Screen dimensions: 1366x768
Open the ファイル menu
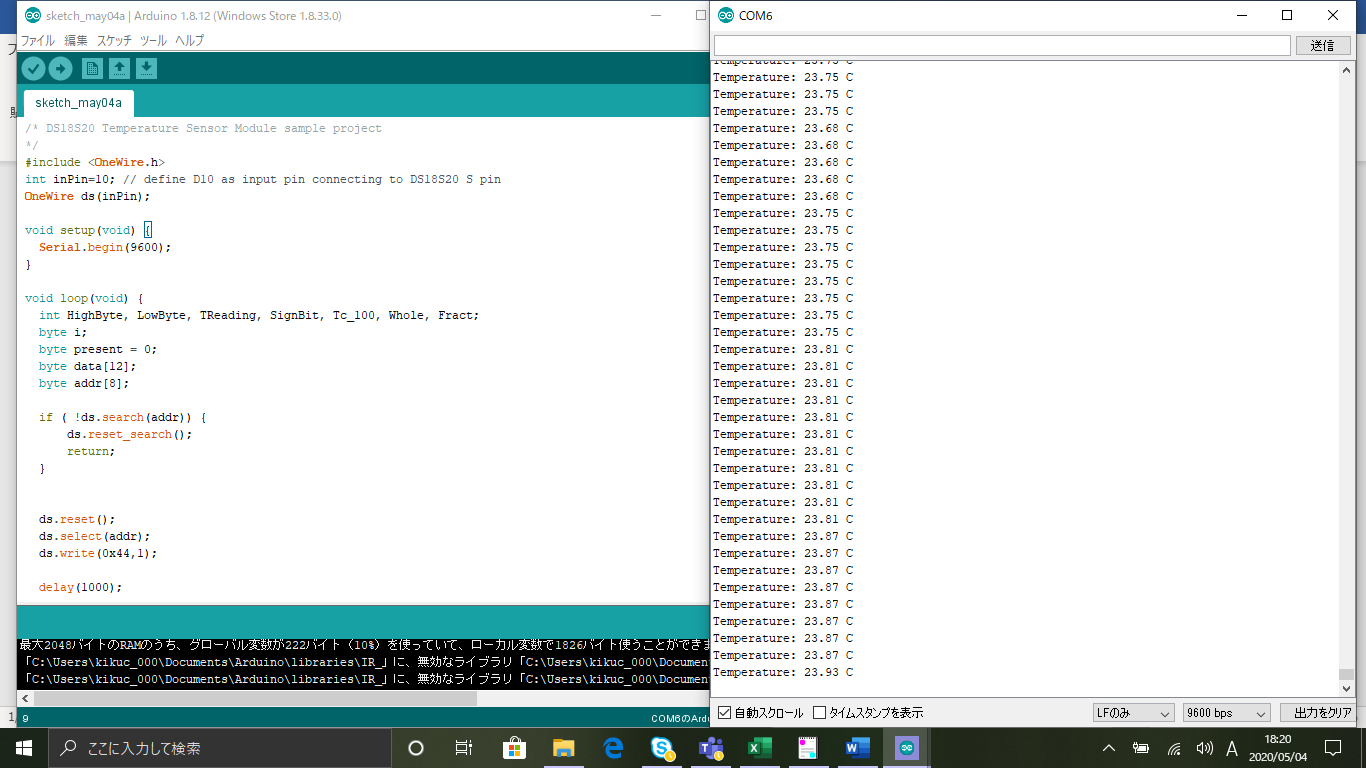(x=38, y=41)
